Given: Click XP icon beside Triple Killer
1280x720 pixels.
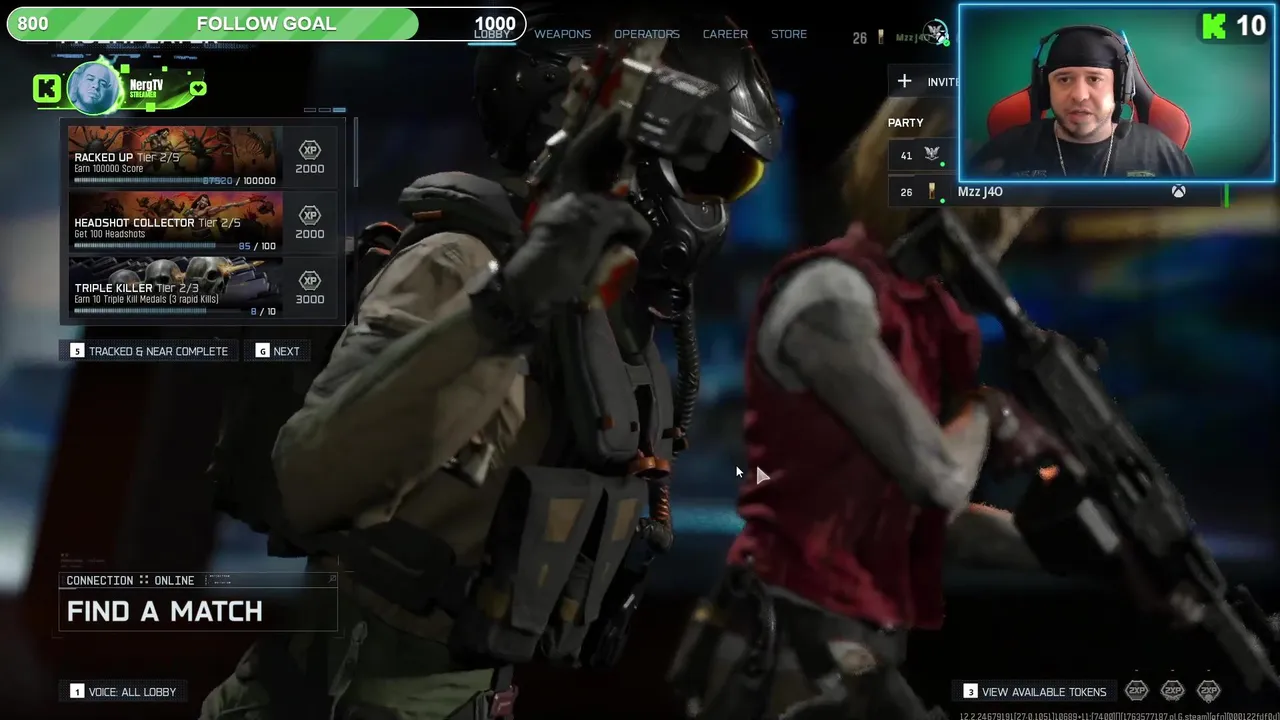Looking at the screenshot, I should point(310,281).
